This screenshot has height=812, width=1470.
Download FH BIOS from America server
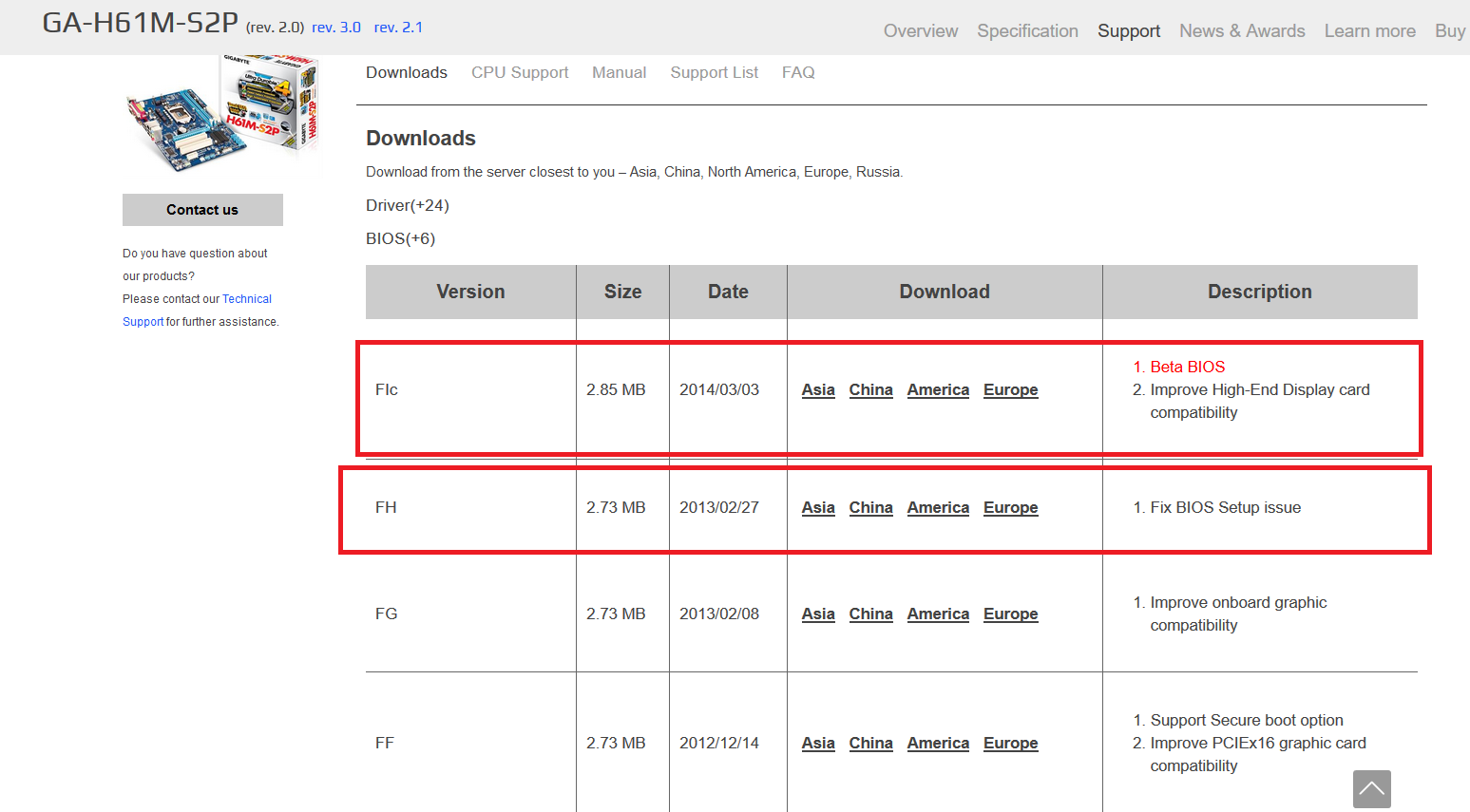pos(938,507)
